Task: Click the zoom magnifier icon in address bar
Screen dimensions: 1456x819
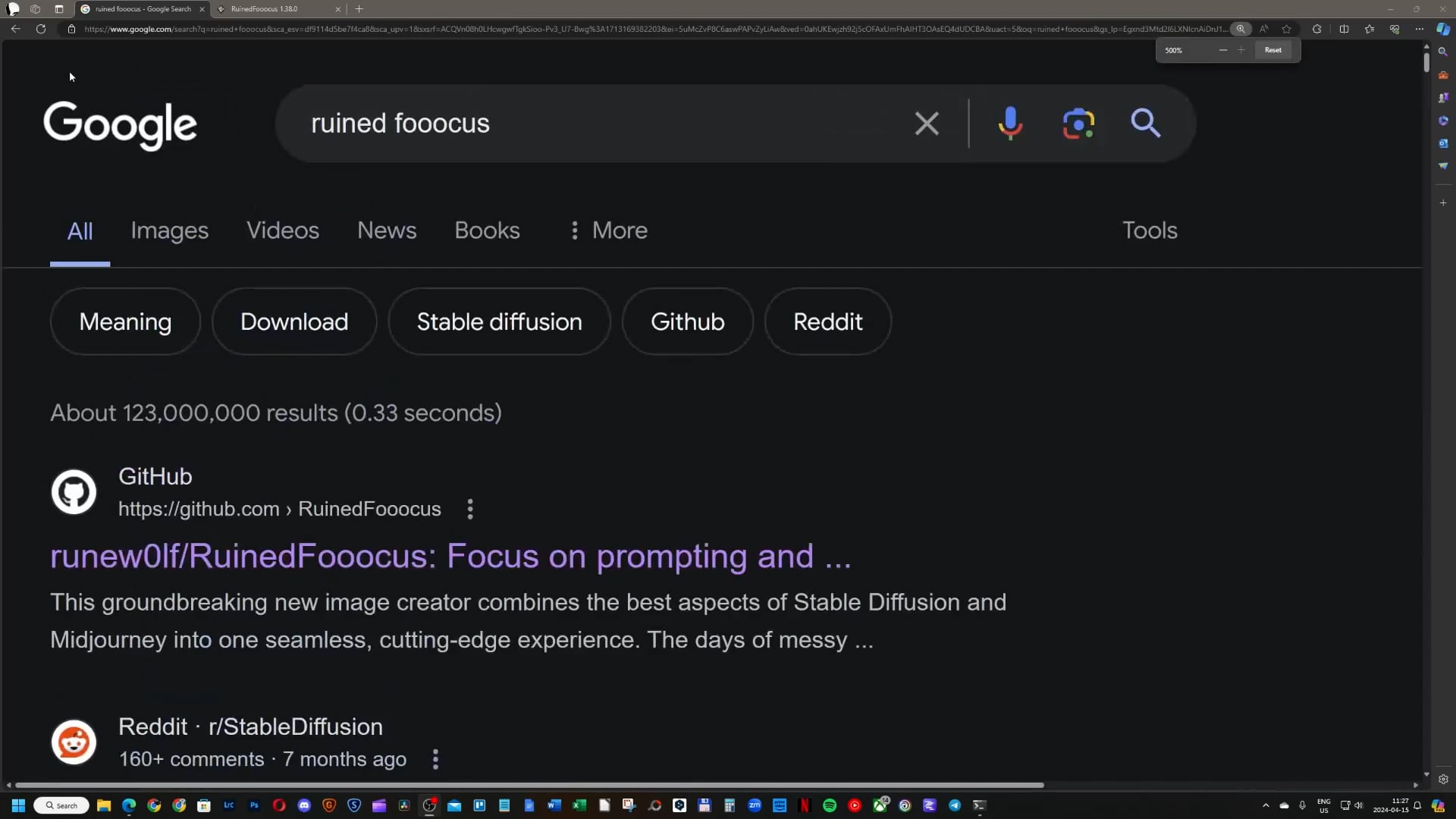Action: tap(1241, 29)
